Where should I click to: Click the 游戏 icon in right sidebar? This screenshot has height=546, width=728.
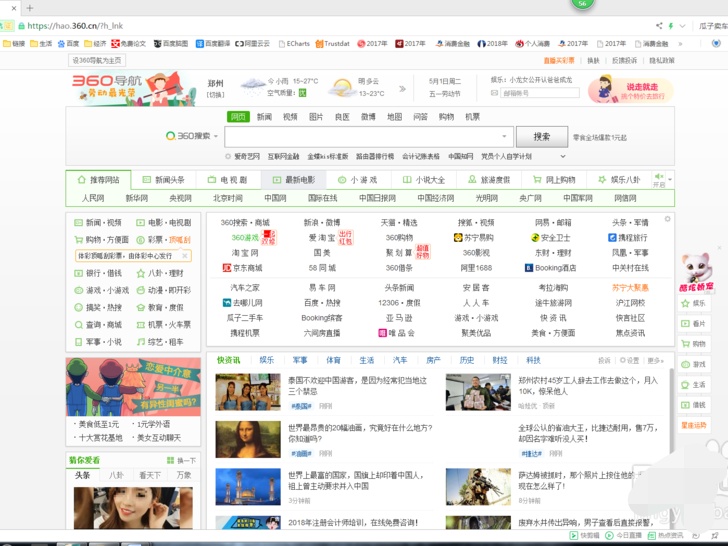coord(694,364)
